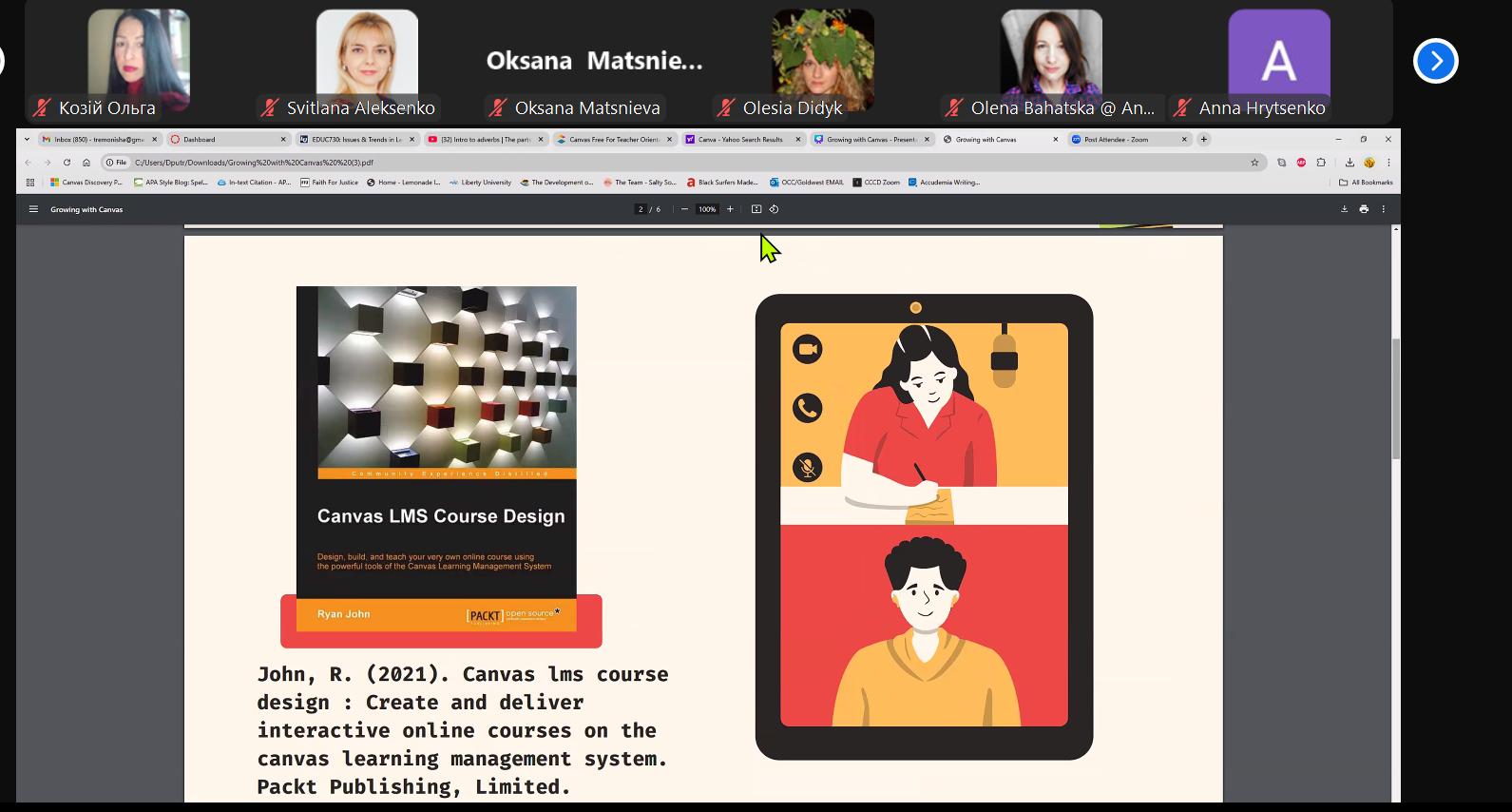The image size is (1512, 812).
Task: Open The Team - Salty bookmark
Action: pyautogui.click(x=640, y=183)
